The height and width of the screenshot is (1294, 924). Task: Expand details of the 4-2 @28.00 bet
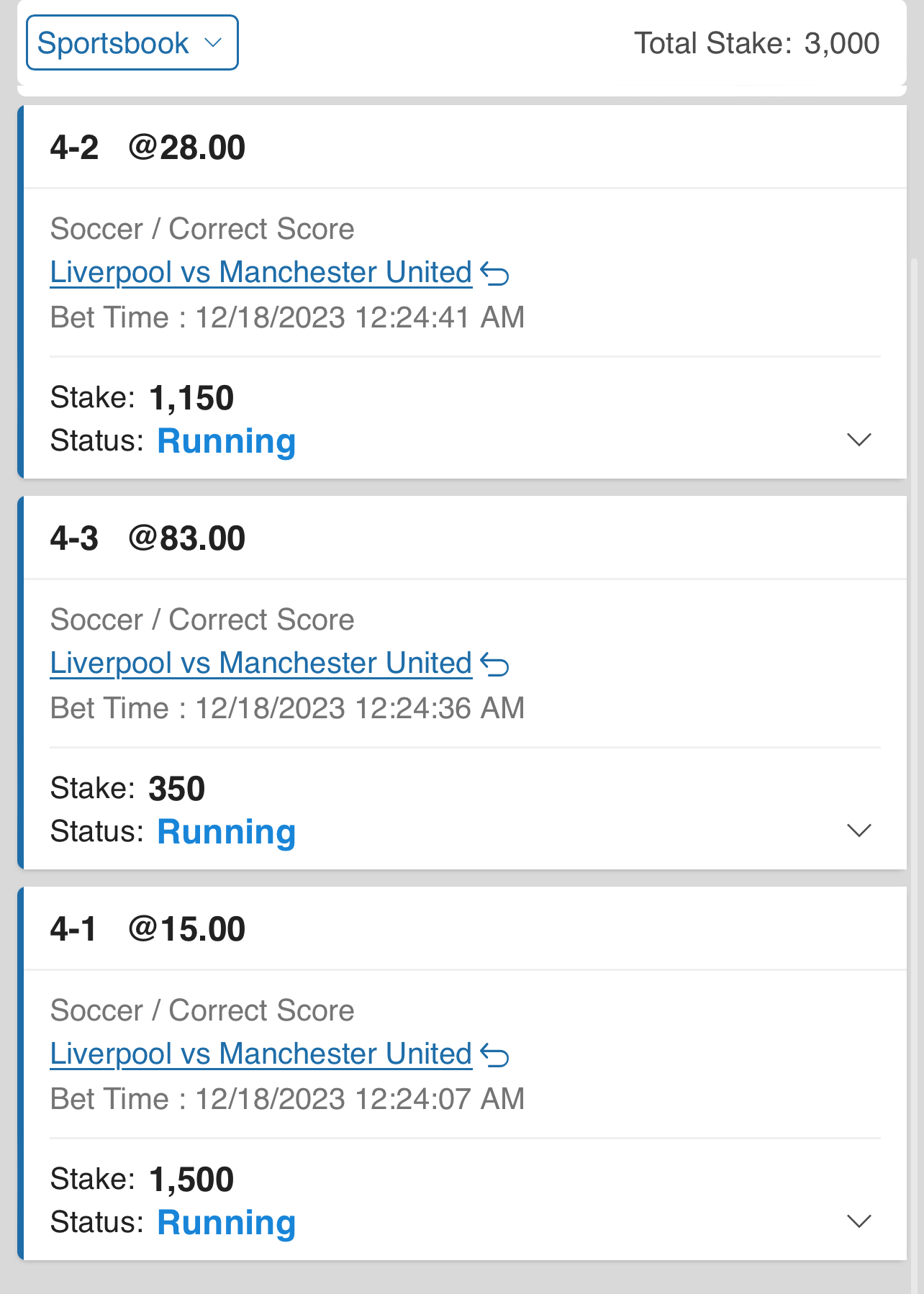(859, 440)
